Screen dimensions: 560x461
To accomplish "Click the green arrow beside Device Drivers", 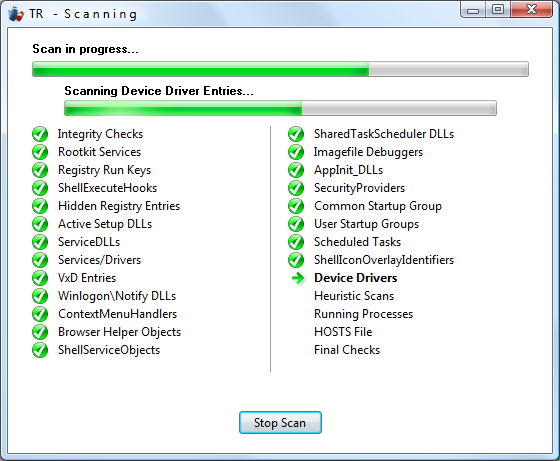I will [x=298, y=278].
